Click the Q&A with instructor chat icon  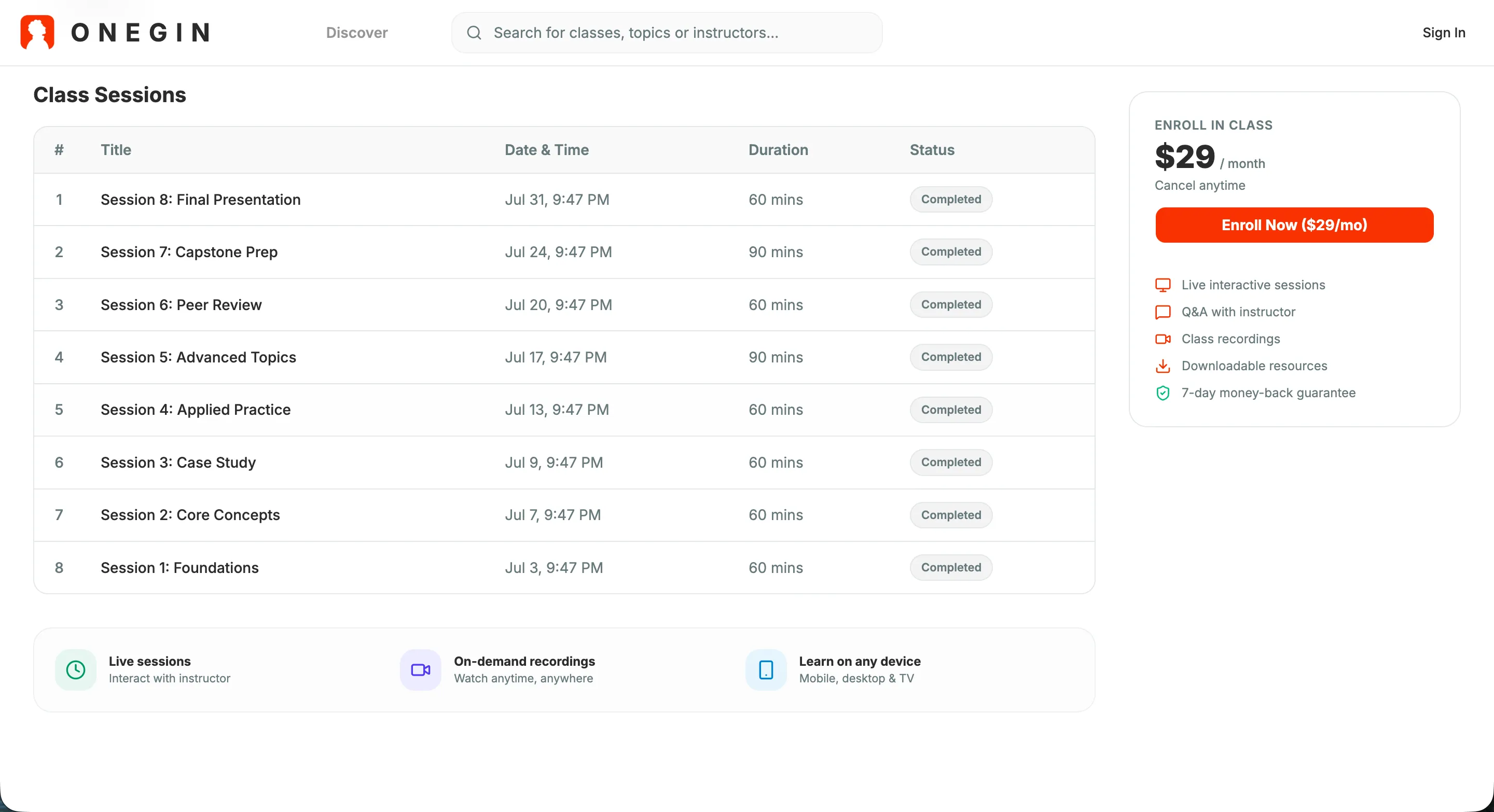point(1163,312)
